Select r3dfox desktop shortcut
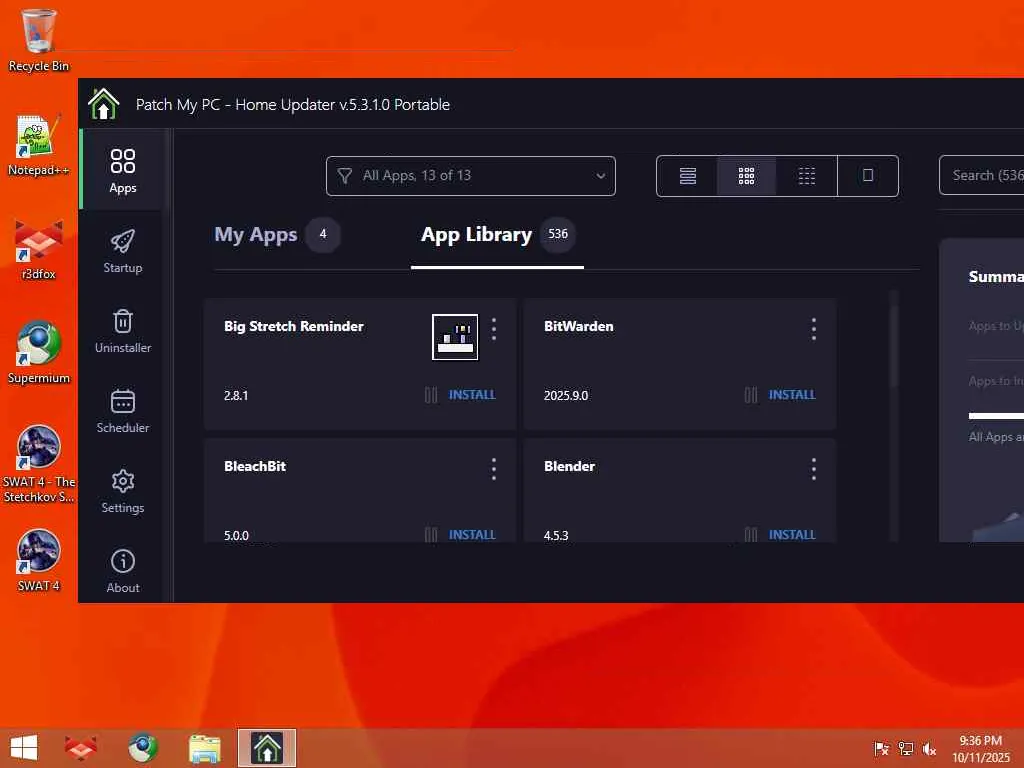The image size is (1024, 768). click(39, 250)
